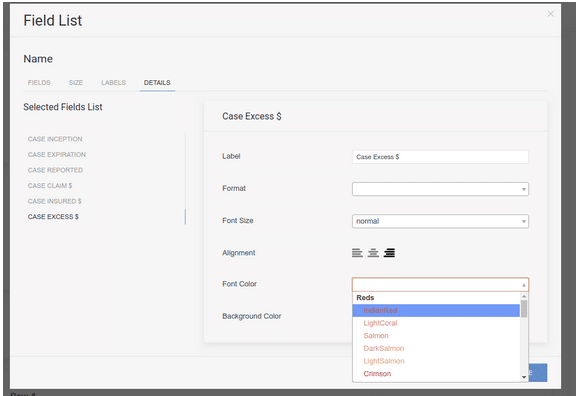Viewport: 576px width, 396px height.
Task: Open the Format dropdown
Action: [440, 189]
